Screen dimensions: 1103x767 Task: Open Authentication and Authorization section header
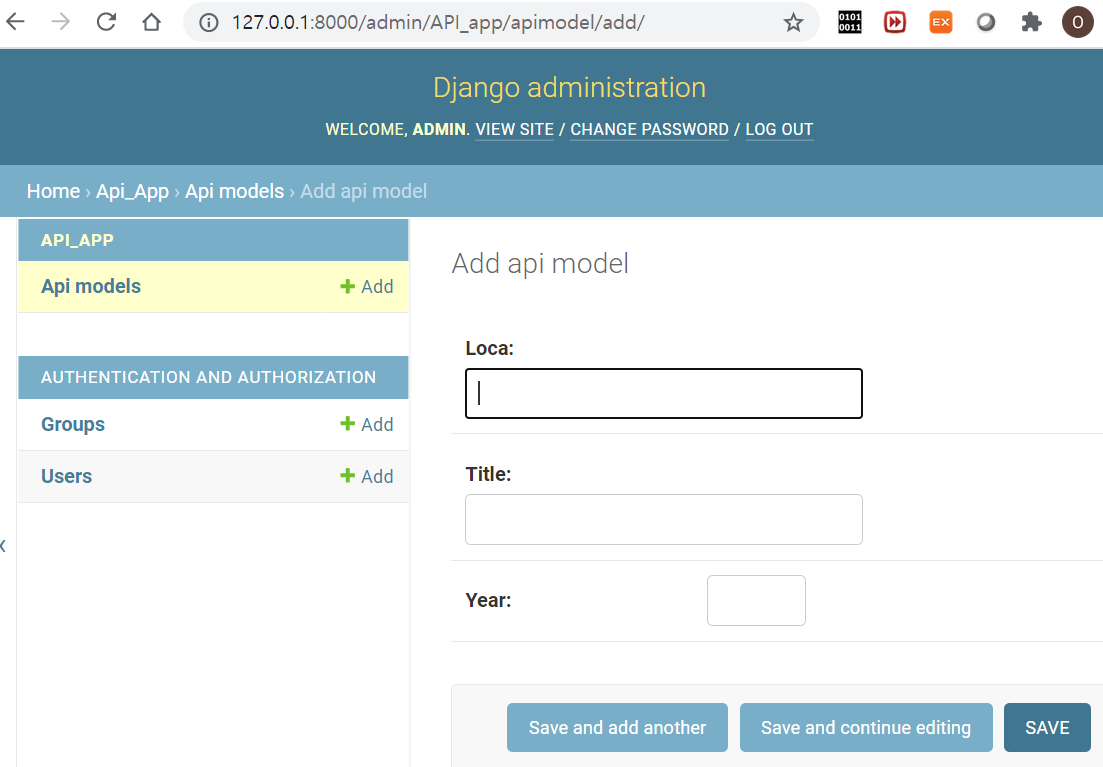click(x=208, y=377)
